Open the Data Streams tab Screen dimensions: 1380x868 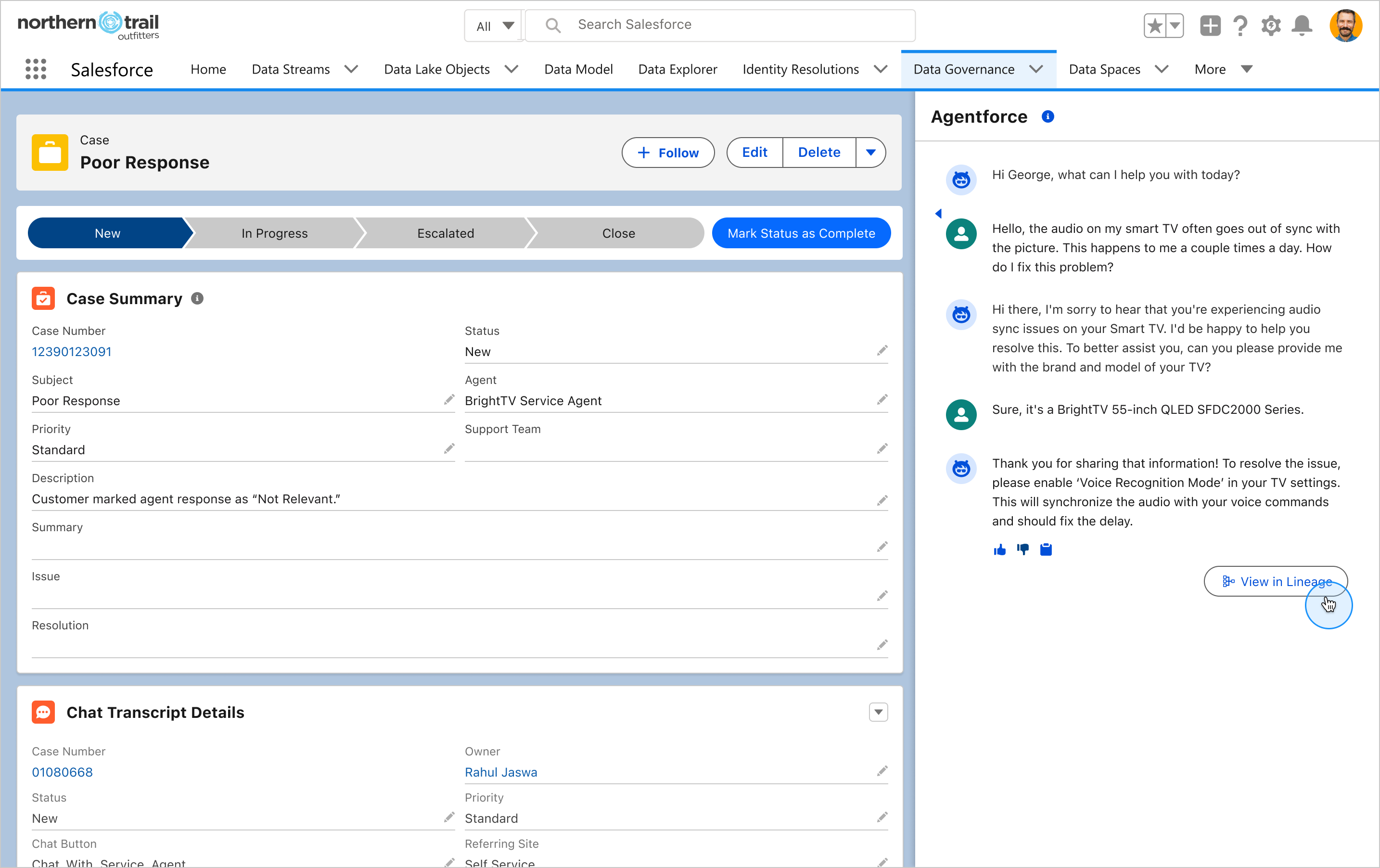click(291, 69)
